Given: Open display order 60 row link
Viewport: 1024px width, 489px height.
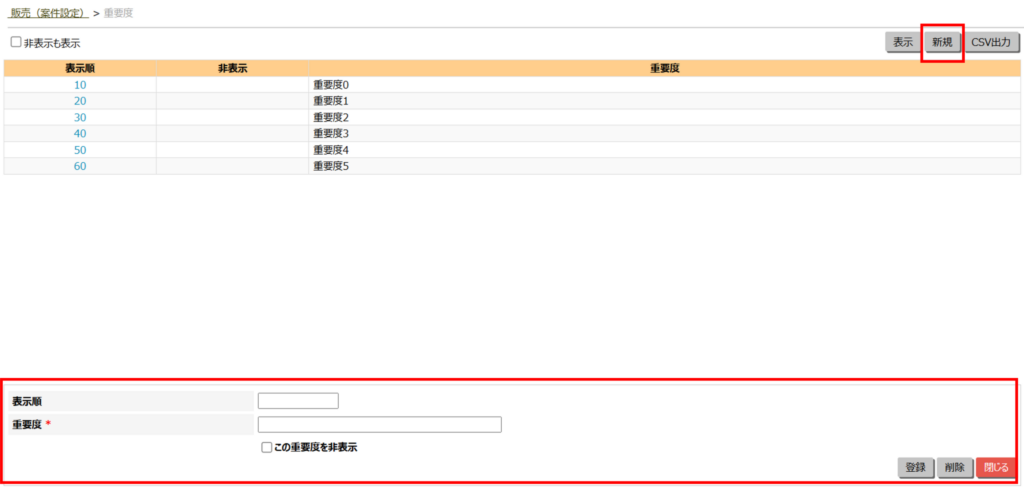Looking at the screenshot, I should [x=80, y=166].
